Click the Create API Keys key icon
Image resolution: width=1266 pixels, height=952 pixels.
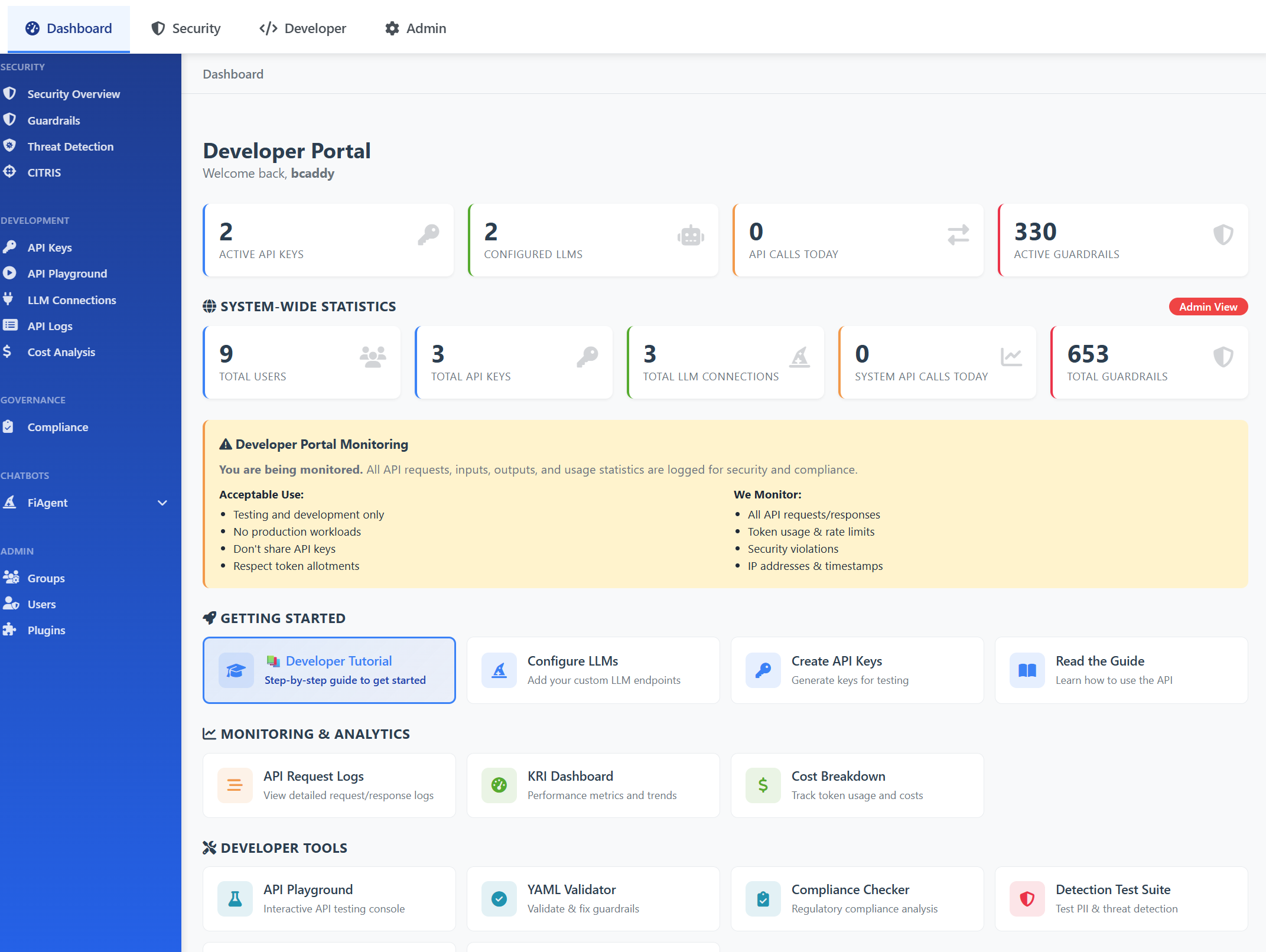click(763, 670)
